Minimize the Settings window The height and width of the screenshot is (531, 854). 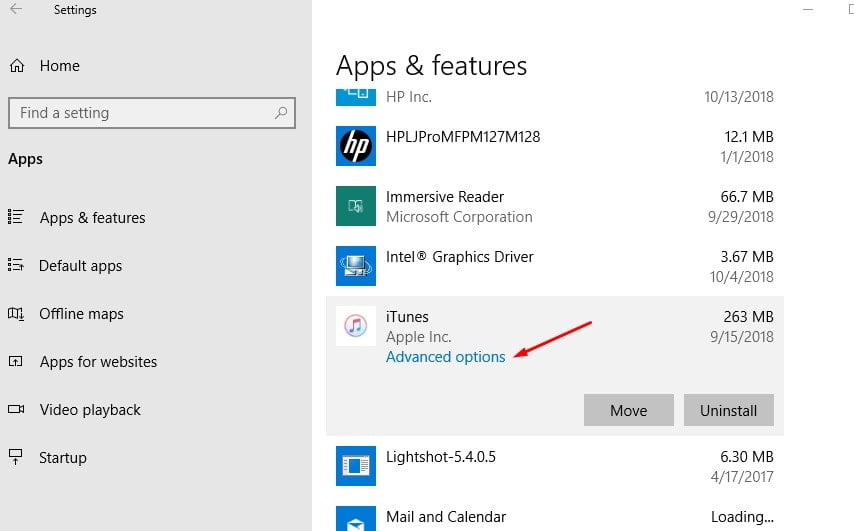pyautogui.click(x=808, y=9)
